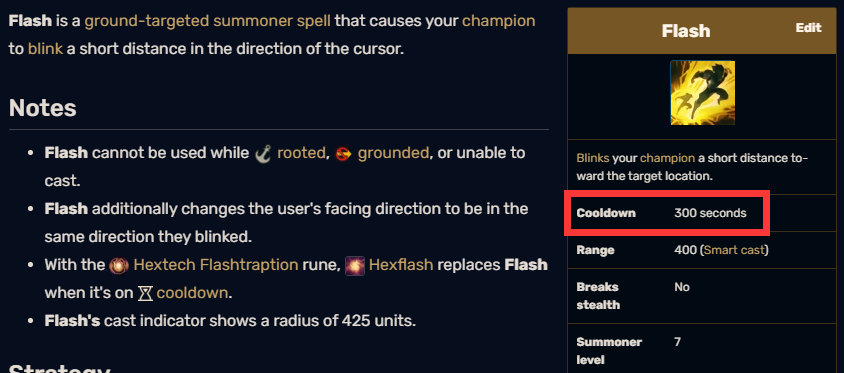Open the Blinks link in infobox description

pyautogui.click(x=593, y=158)
